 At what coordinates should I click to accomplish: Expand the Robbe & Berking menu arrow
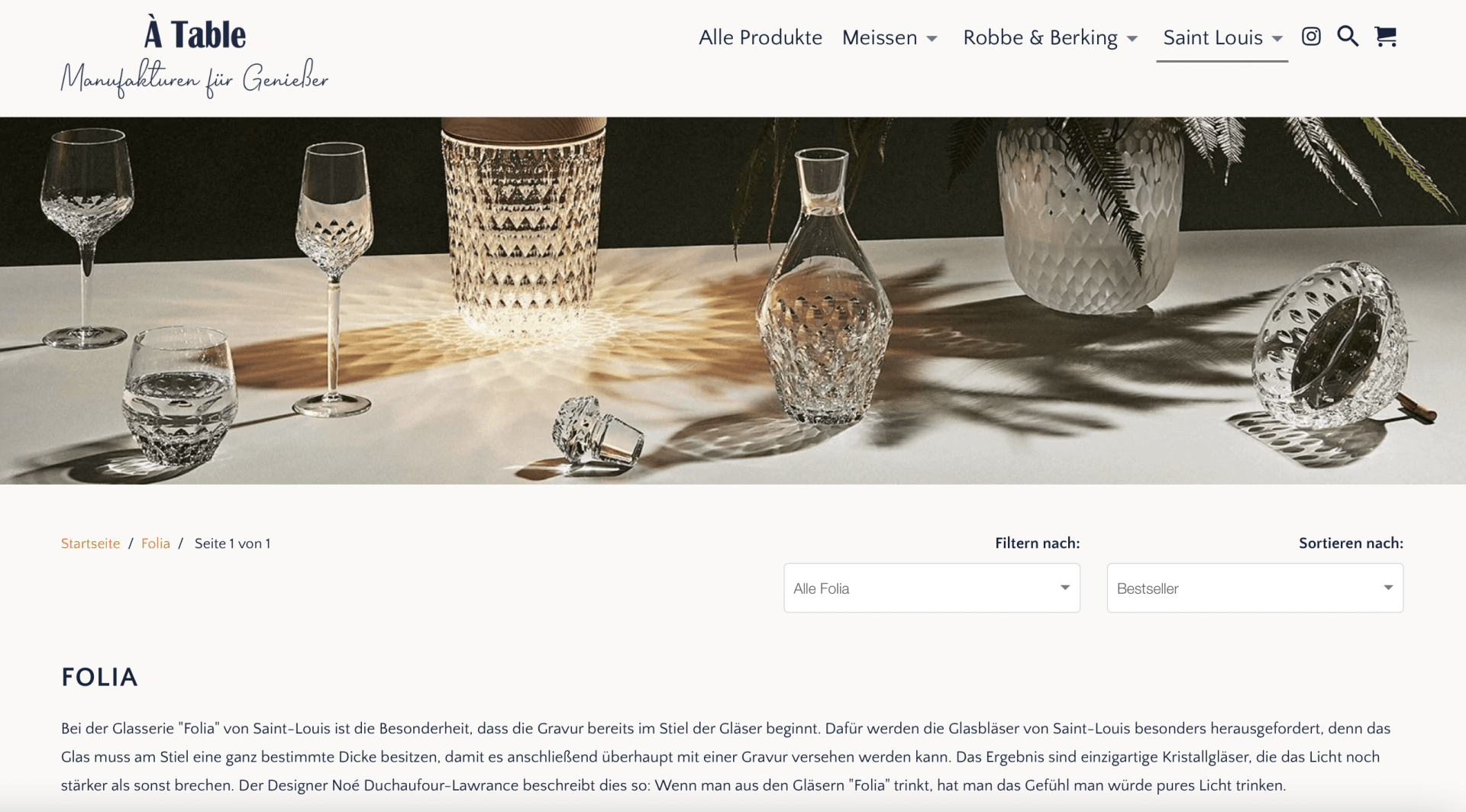[1132, 39]
